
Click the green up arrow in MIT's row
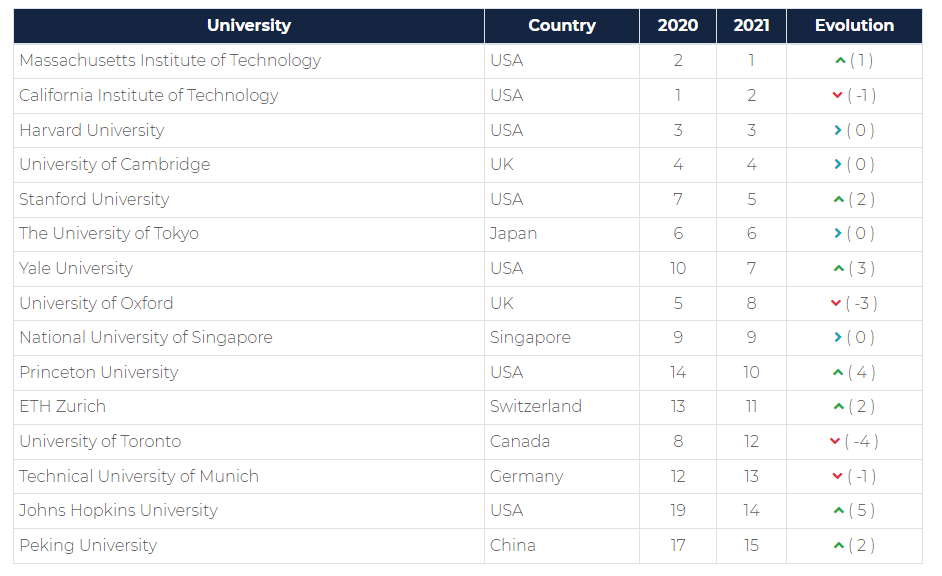click(840, 61)
